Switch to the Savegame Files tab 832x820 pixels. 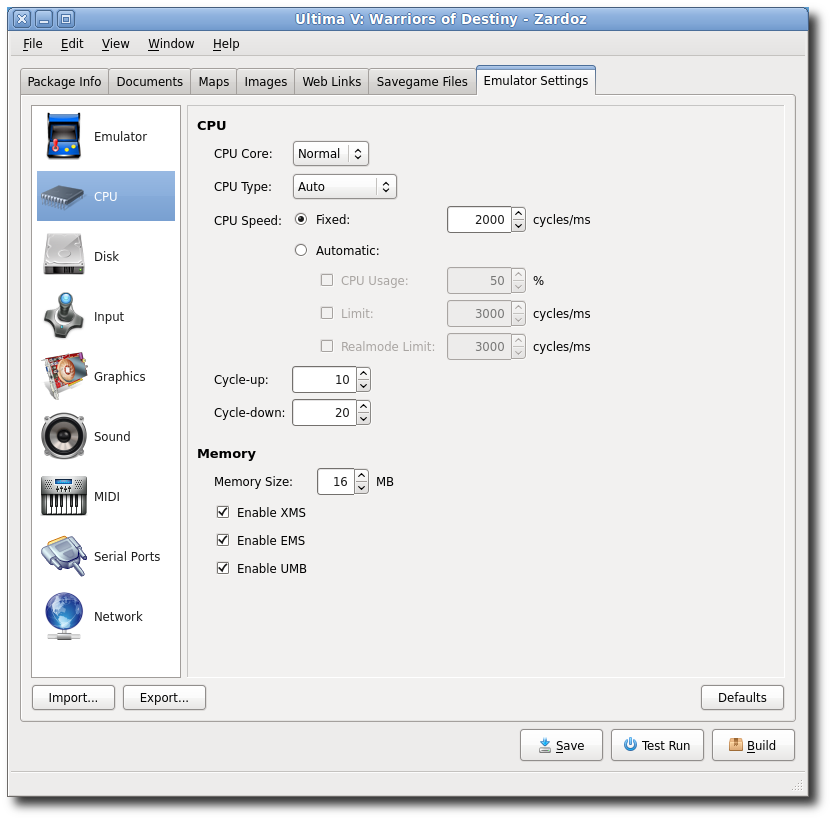coord(422,82)
